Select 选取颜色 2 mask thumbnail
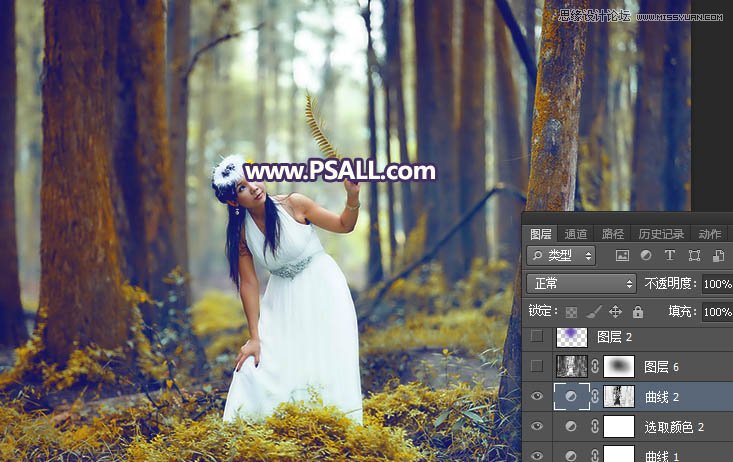Screen dimensions: 733x462 [x=619, y=426]
